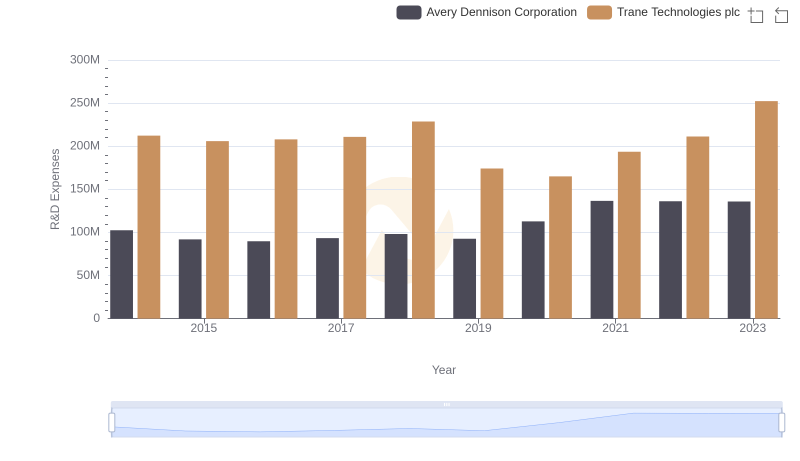The image size is (800, 461).
Task: Click the dark Avery Dennison bar for 2016
Action: pyautogui.click(x=259, y=279)
